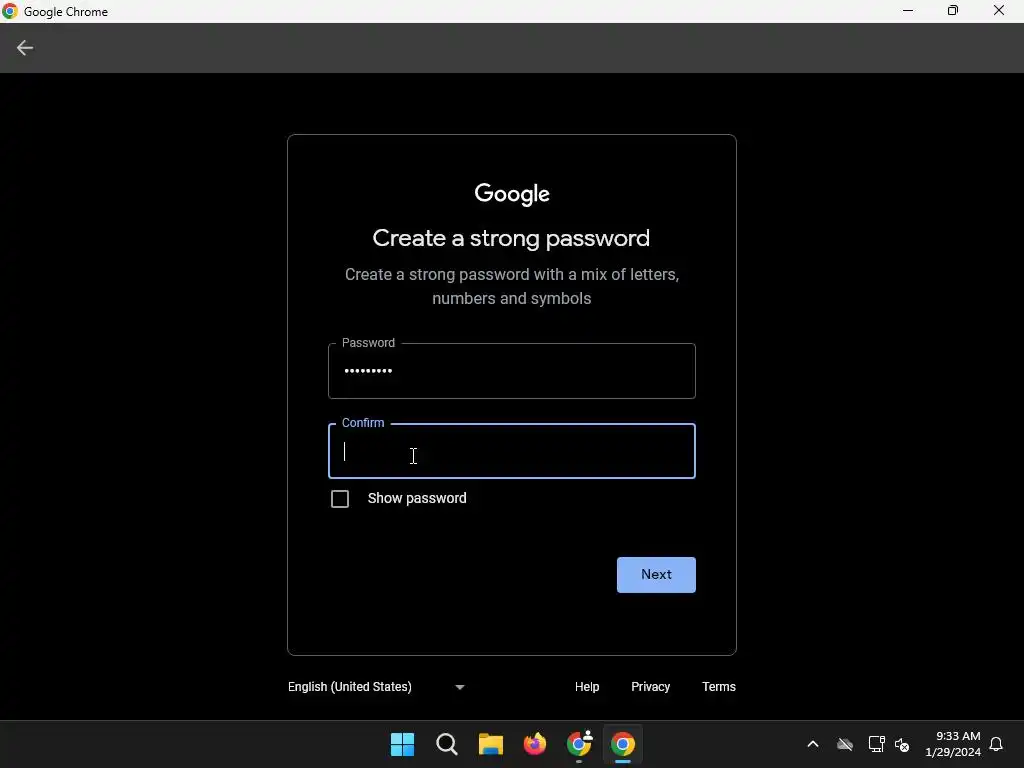This screenshot has height=768, width=1024.
Task: Click the OneDrive cloud tray icon
Action: coord(844,744)
